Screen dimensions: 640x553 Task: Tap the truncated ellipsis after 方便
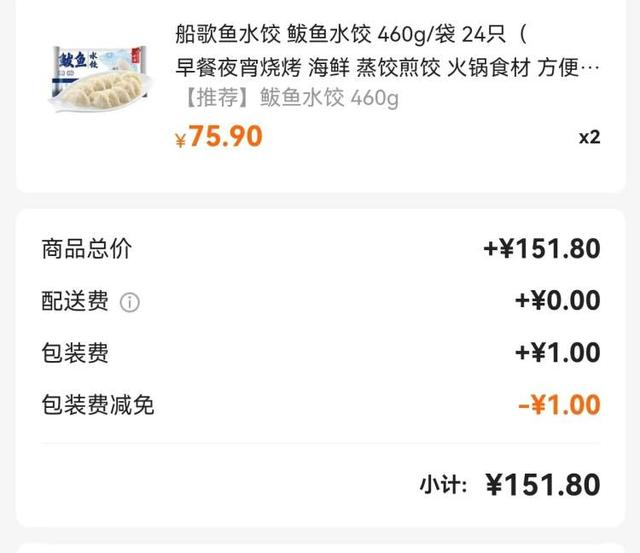click(591, 67)
